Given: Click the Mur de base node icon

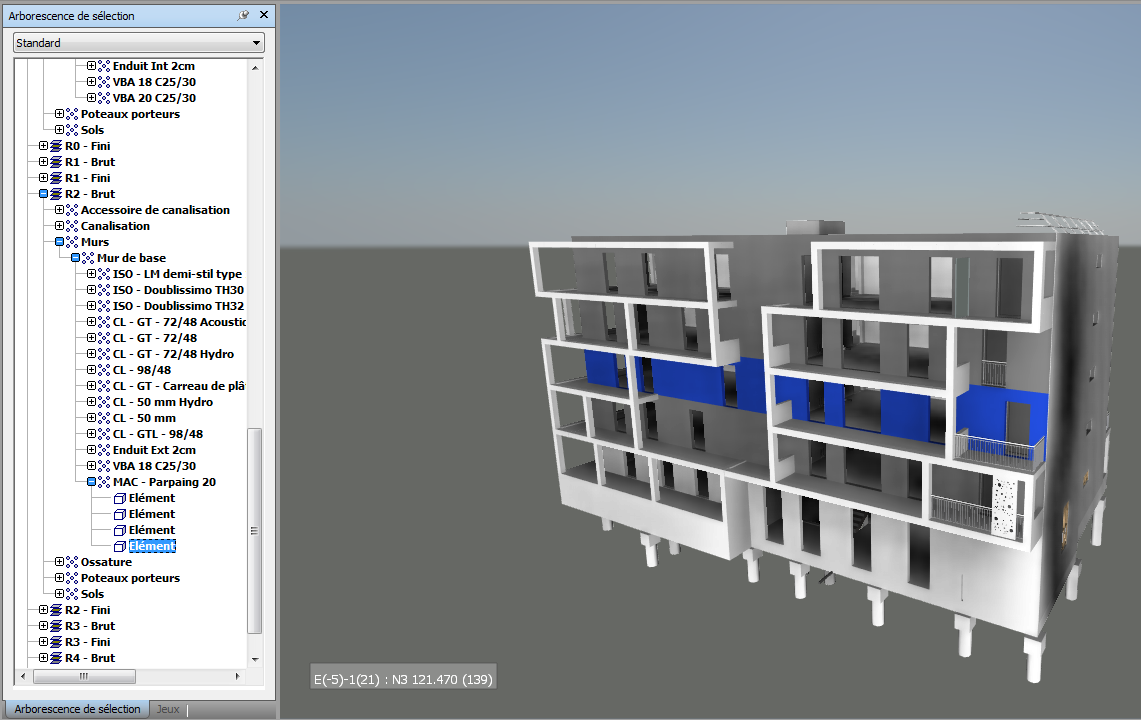Looking at the screenshot, I should tap(88, 258).
